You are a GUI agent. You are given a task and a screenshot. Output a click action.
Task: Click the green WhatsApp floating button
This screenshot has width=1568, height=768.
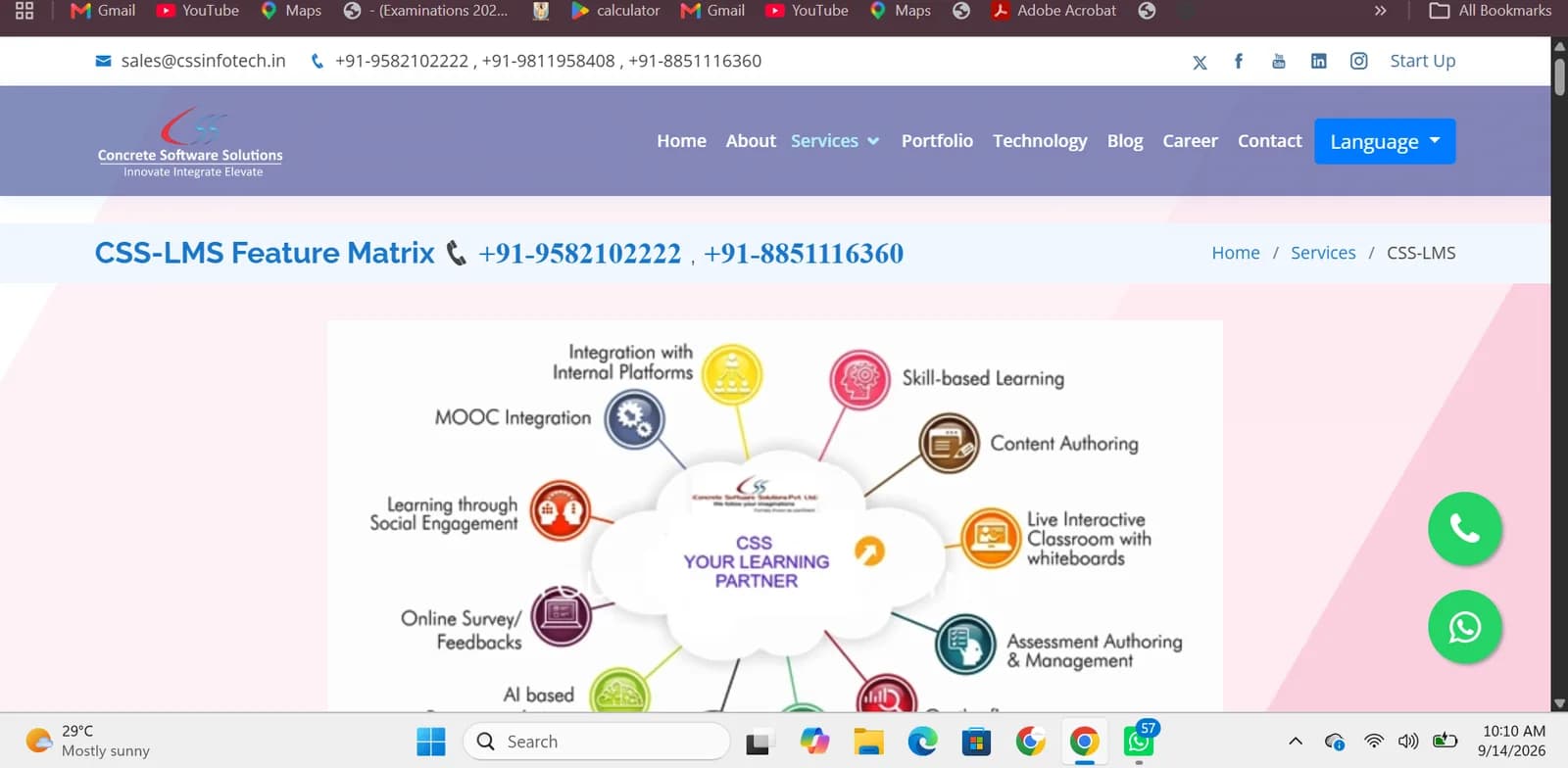(x=1465, y=627)
